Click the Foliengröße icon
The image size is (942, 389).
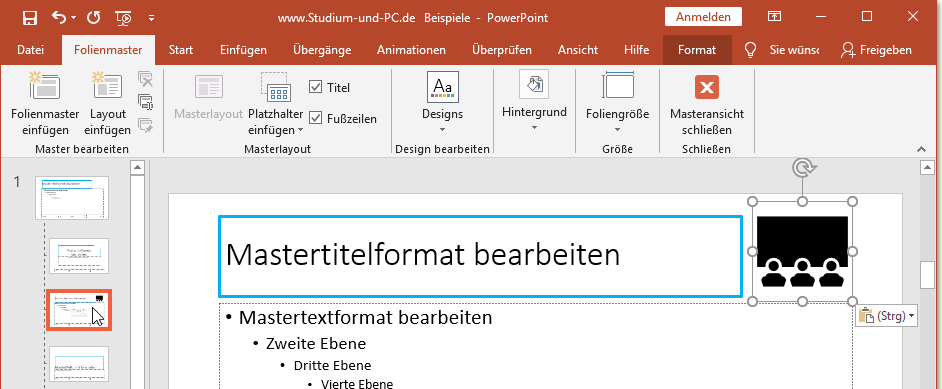pos(618,85)
